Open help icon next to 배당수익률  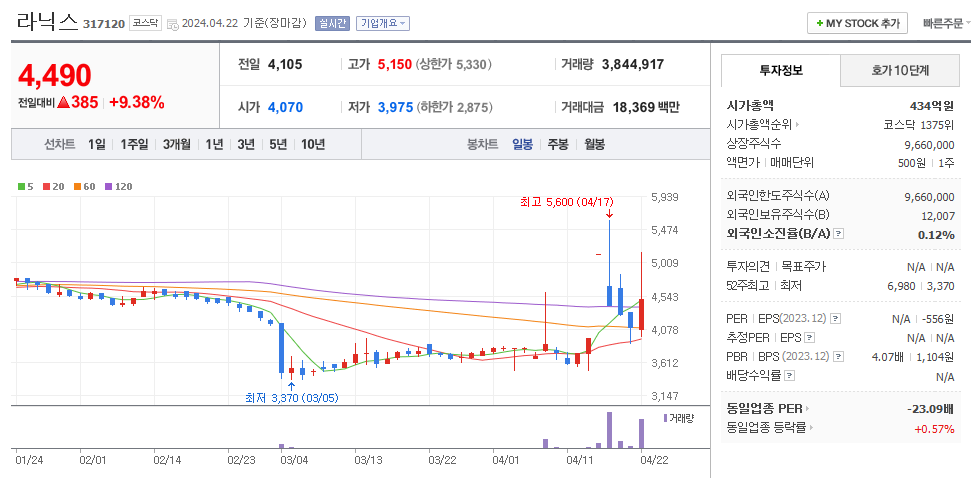(x=789, y=376)
